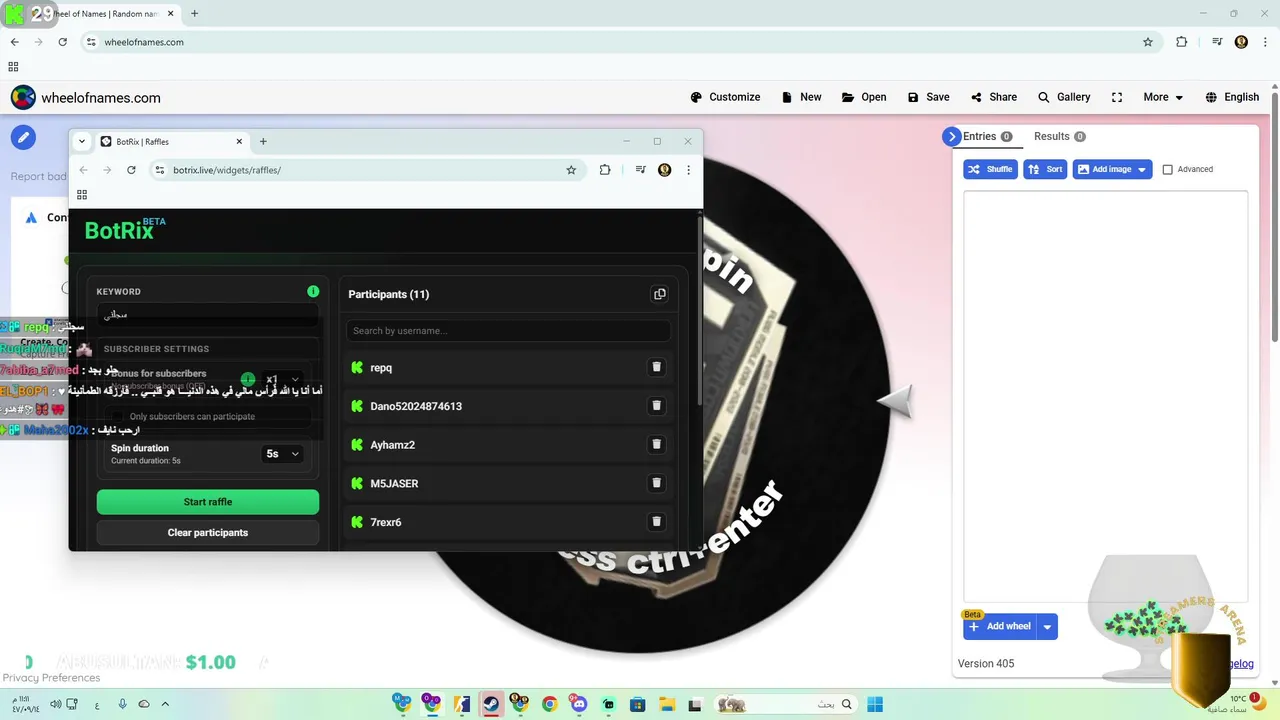This screenshot has width=1280, height=720.
Task: Open the subscriber bonus x1 dropdown
Action: (283, 380)
